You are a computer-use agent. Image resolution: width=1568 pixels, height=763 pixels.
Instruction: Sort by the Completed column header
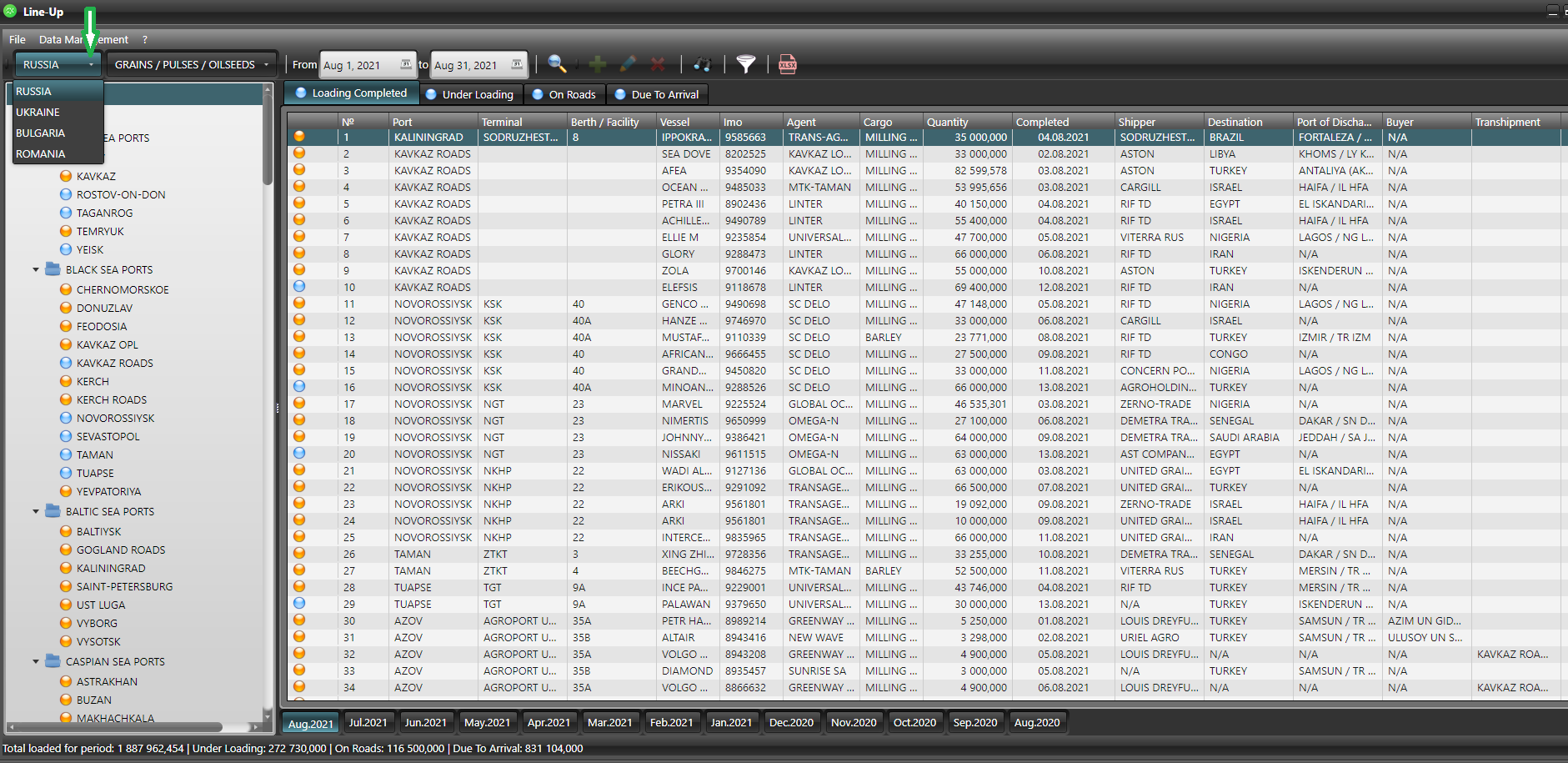1063,122
